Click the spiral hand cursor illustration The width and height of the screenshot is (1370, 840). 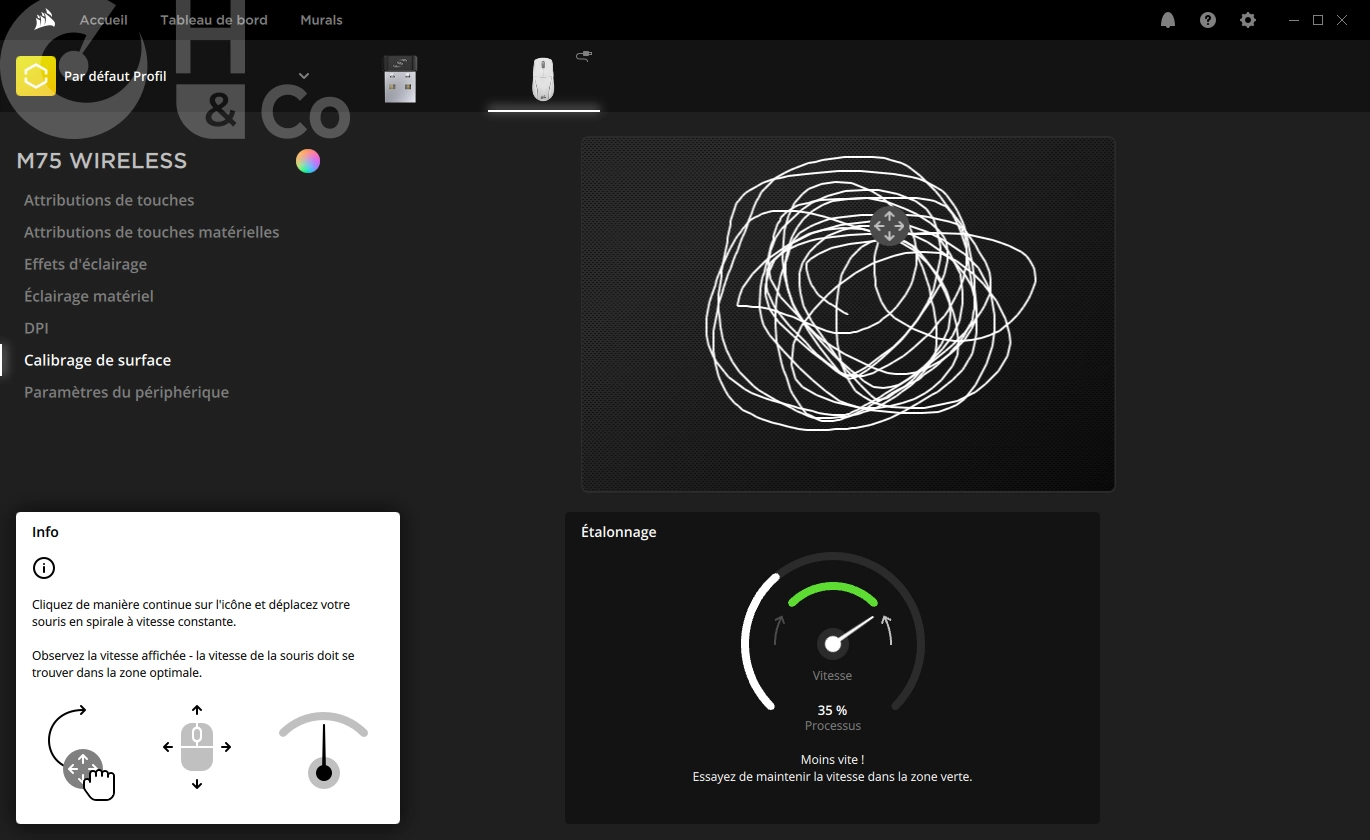pyautogui.click(x=83, y=751)
